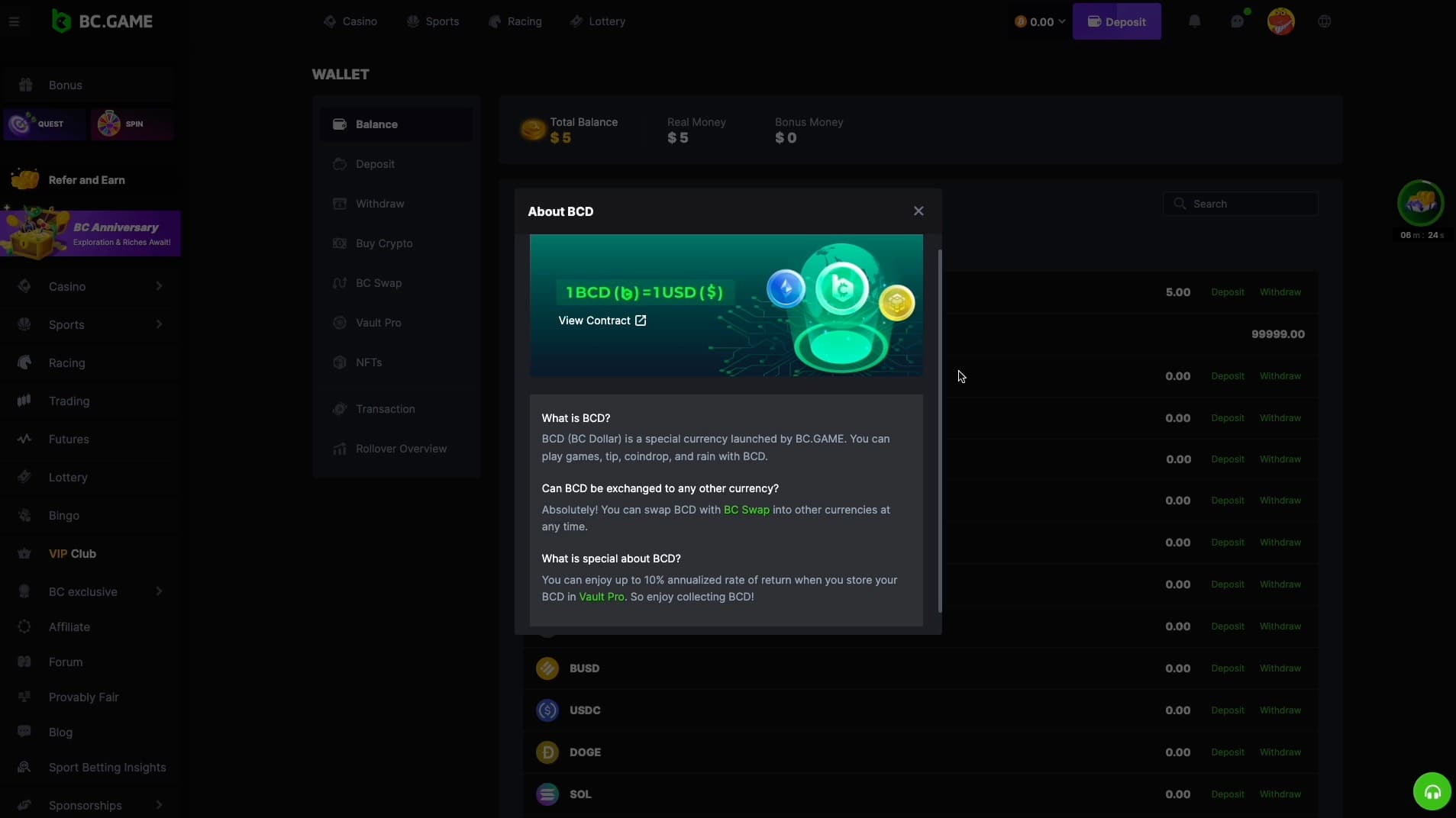Click Withdraw in the SOL row
Viewport: 1456px width, 818px height.
point(1280,794)
